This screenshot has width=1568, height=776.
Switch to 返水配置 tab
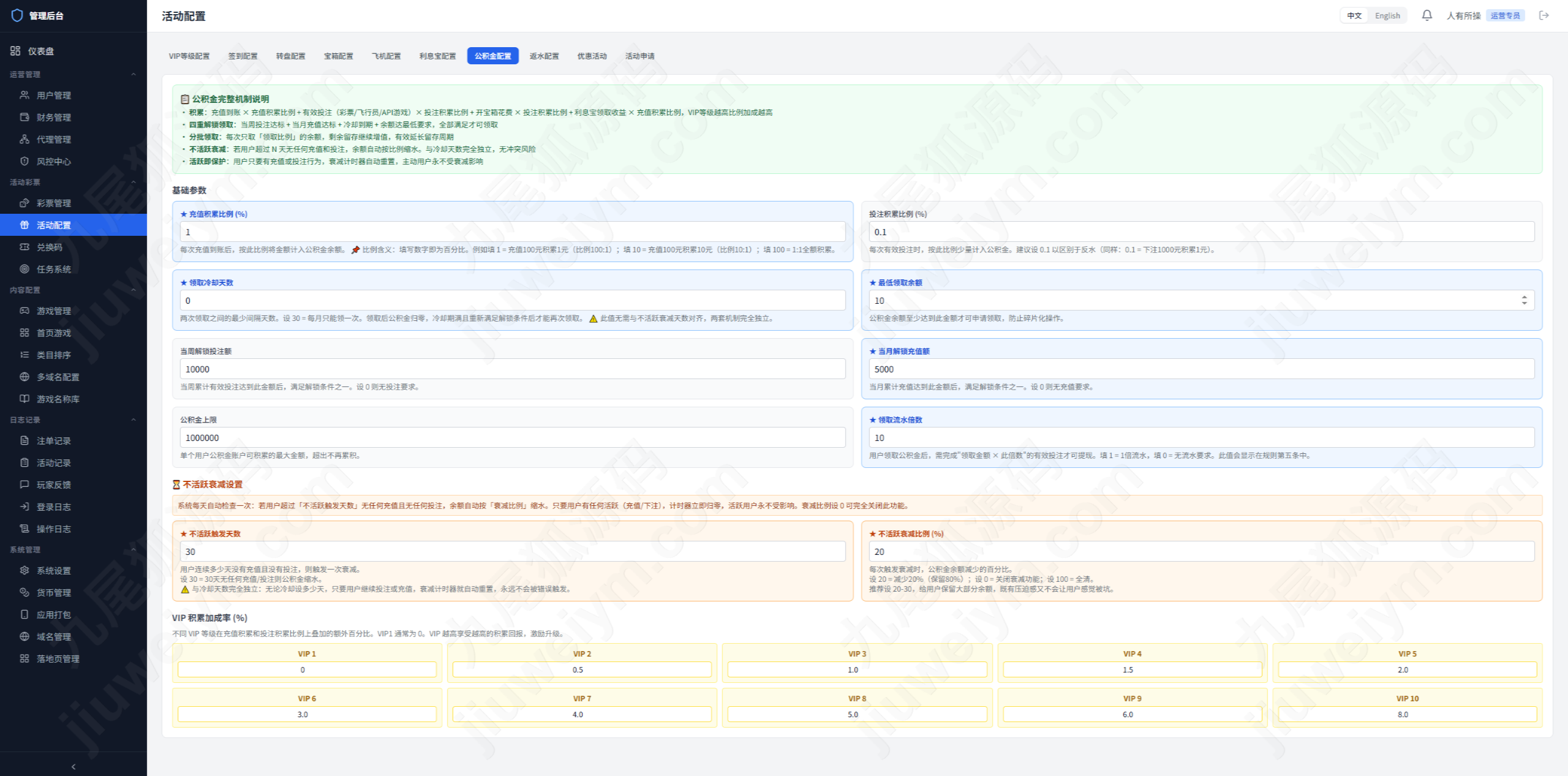544,56
